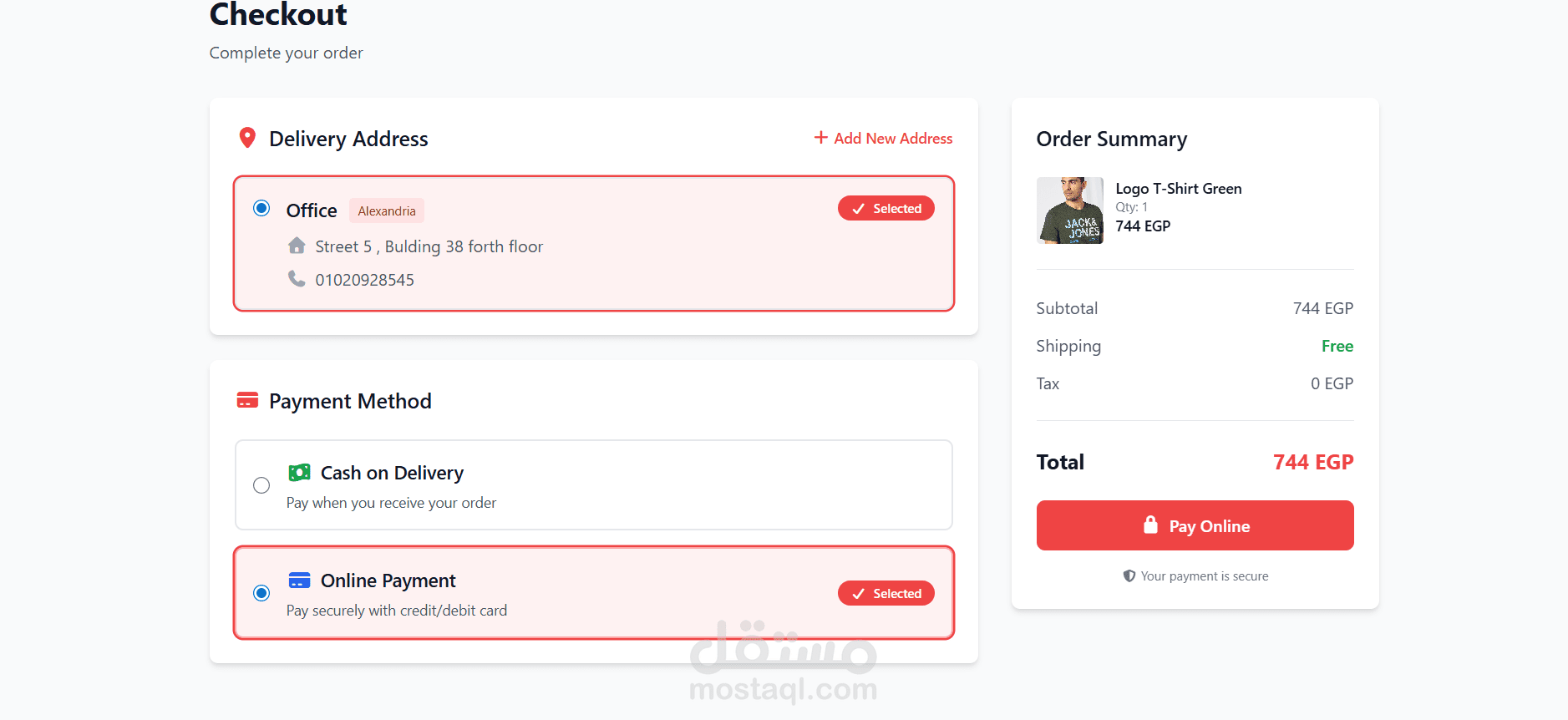Click the lock icon on Pay Online button
Image resolution: width=1568 pixels, height=720 pixels.
1150,525
